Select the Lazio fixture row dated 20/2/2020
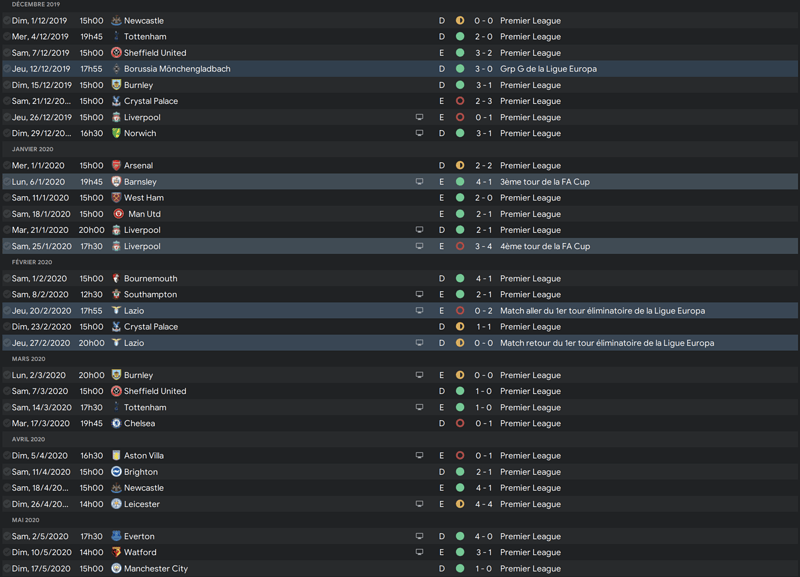Viewport: 800px width, 577px height. [300, 311]
